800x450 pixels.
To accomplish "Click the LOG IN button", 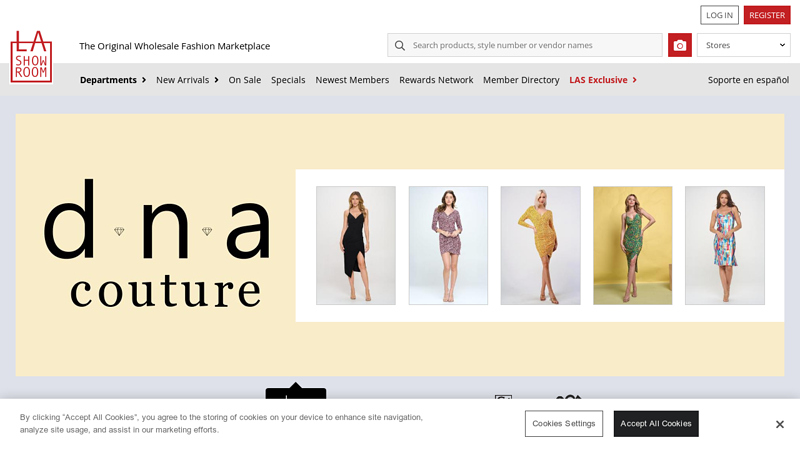I will pos(719,15).
